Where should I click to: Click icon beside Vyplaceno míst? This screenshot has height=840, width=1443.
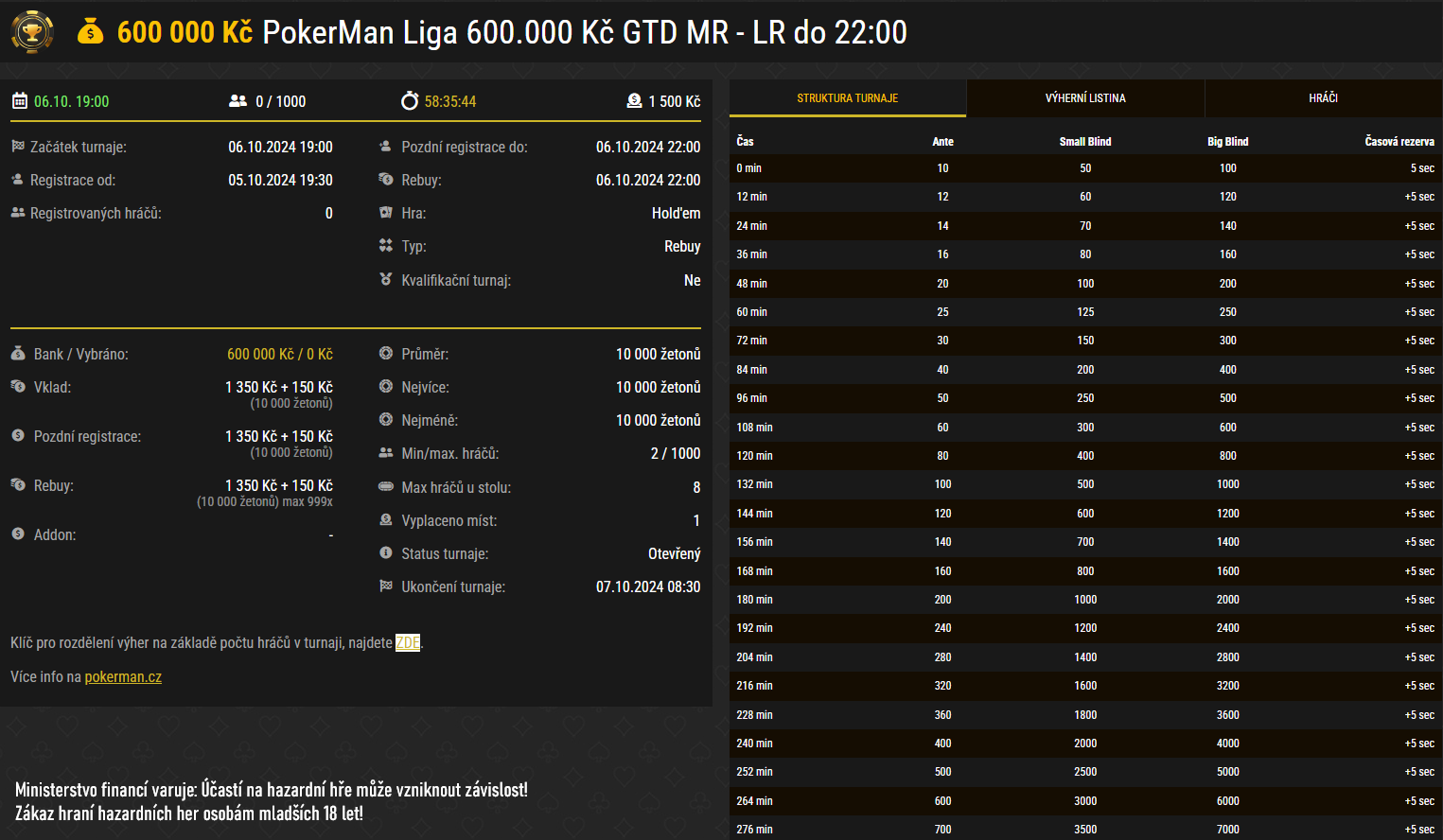385,519
